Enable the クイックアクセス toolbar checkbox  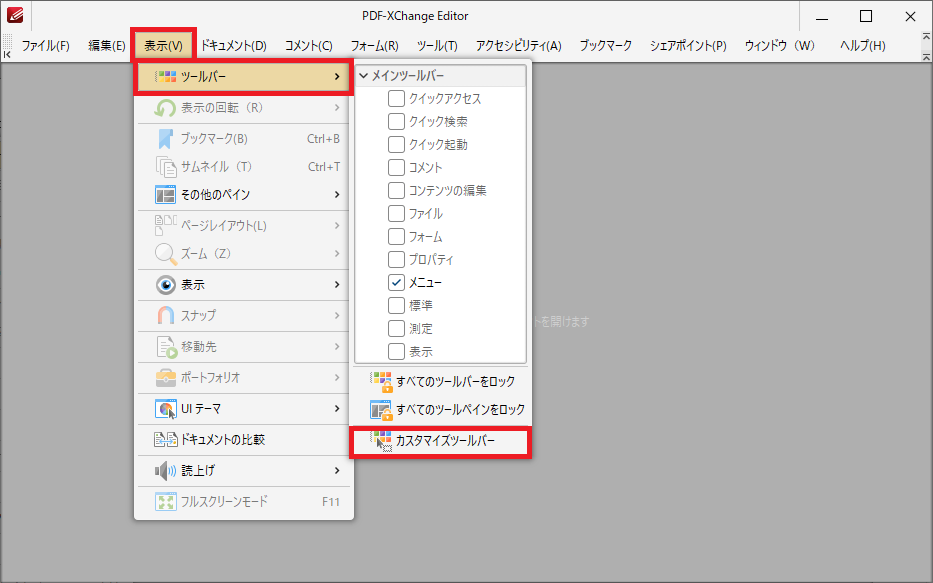[x=396, y=98]
